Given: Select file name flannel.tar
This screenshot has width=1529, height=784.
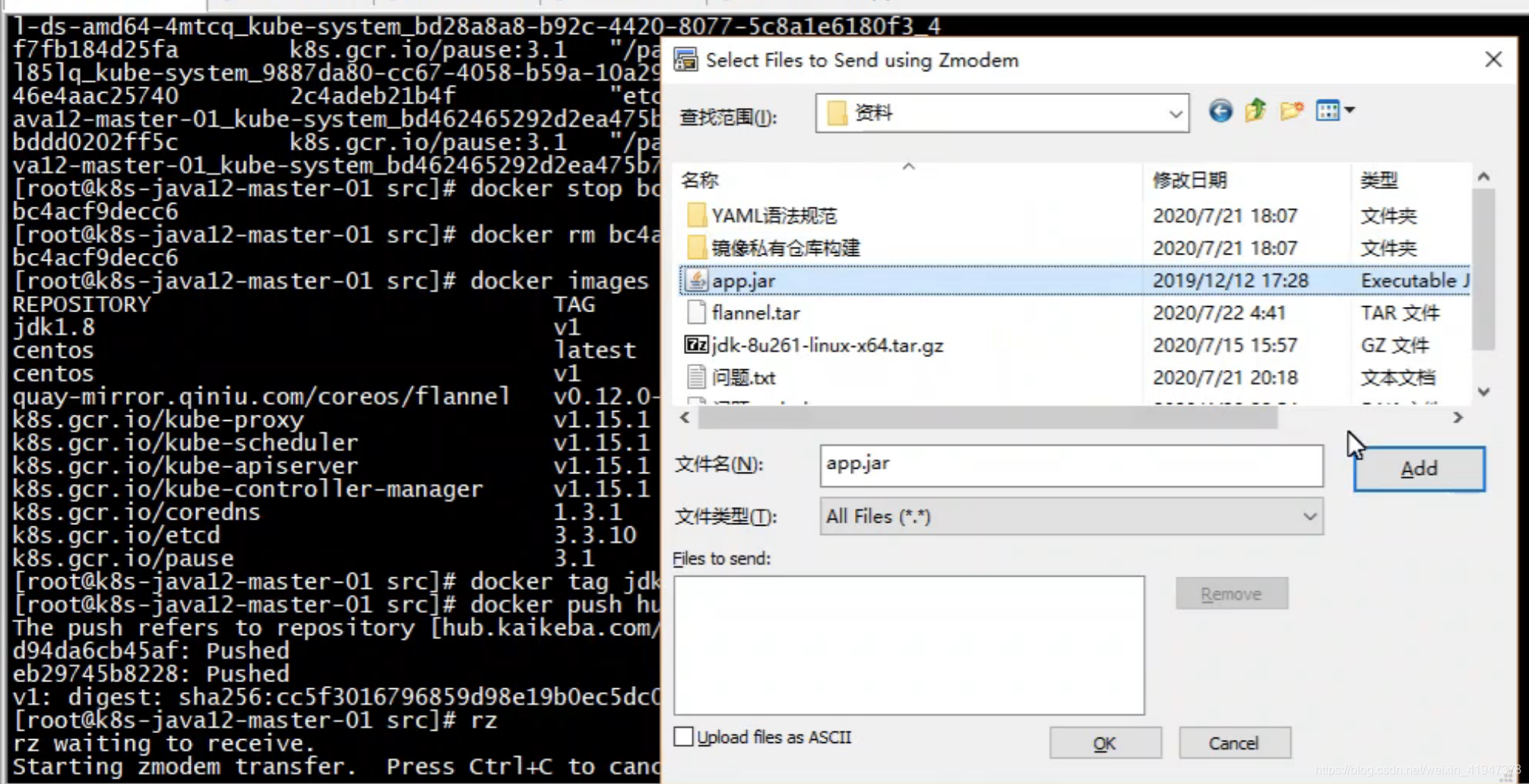Looking at the screenshot, I should 755,313.
